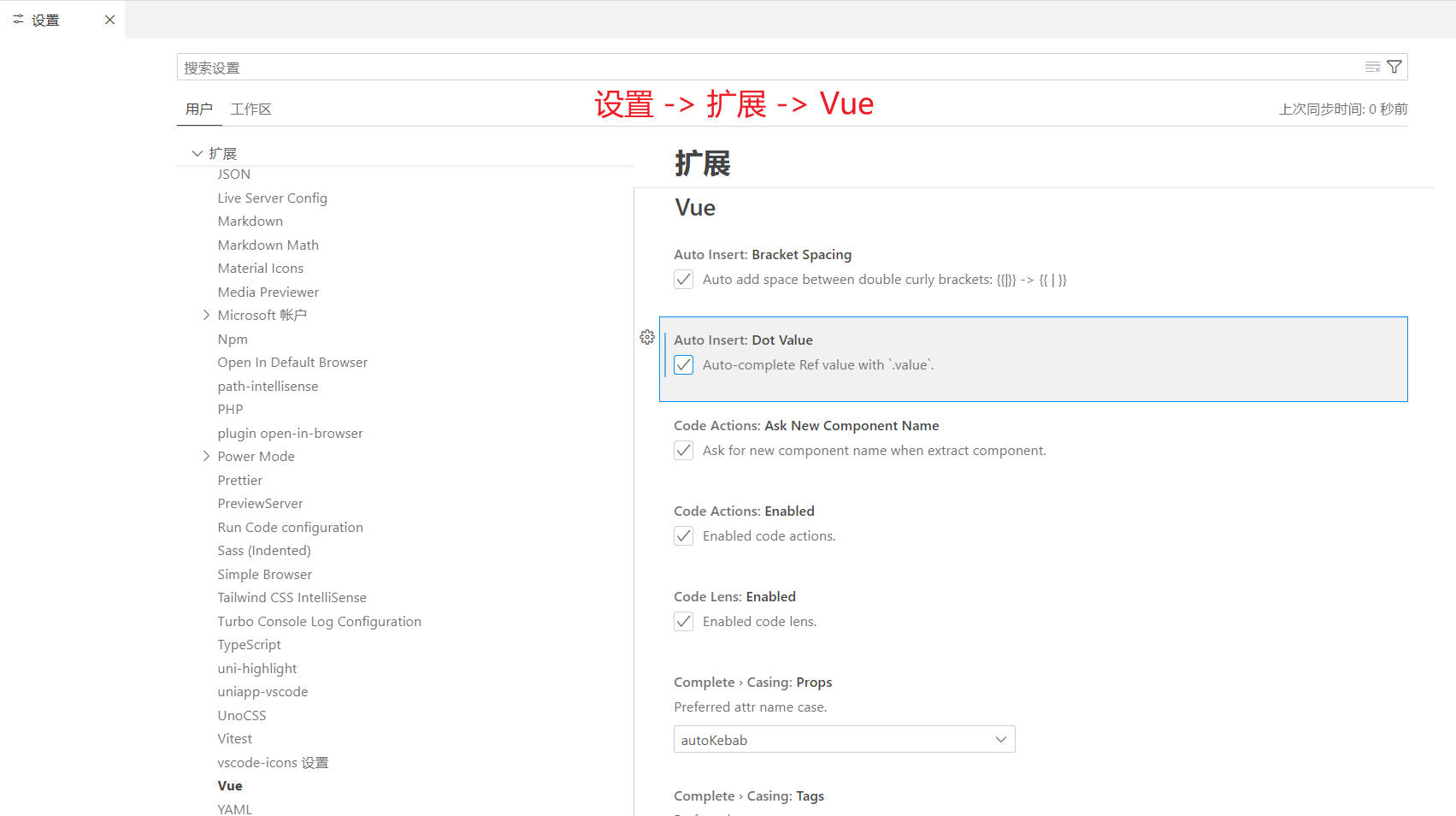Screen dimensions: 1456x816
Task: Toggle Bracket Spacing auto insert checkbox
Action: click(x=684, y=280)
